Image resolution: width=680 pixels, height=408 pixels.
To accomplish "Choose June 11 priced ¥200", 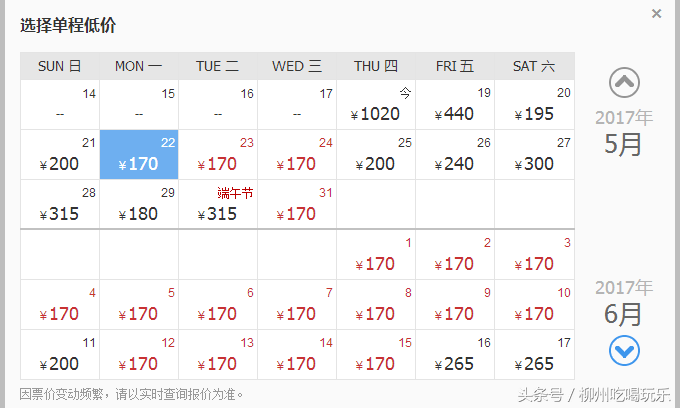I will pyautogui.click(x=60, y=355).
